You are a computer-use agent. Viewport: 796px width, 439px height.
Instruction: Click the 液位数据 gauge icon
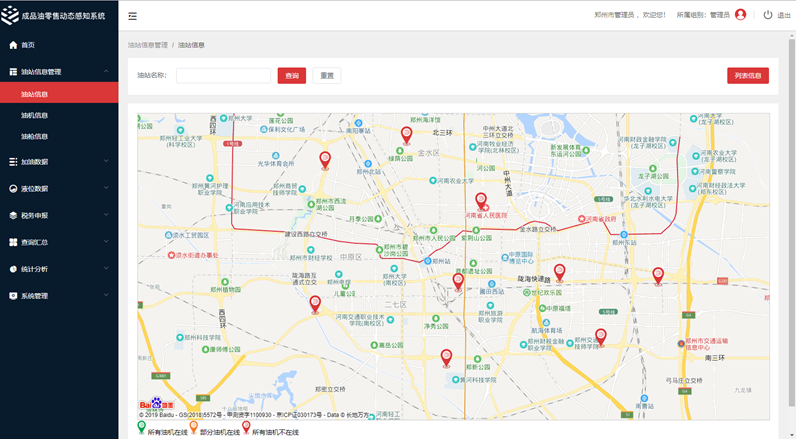coord(13,189)
